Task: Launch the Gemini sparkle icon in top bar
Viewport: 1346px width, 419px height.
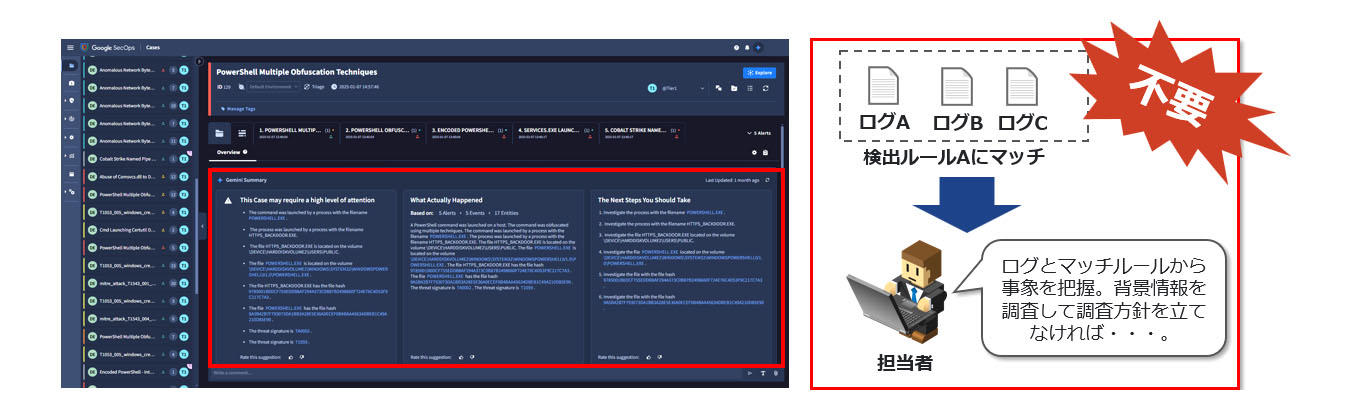Action: 758,47
